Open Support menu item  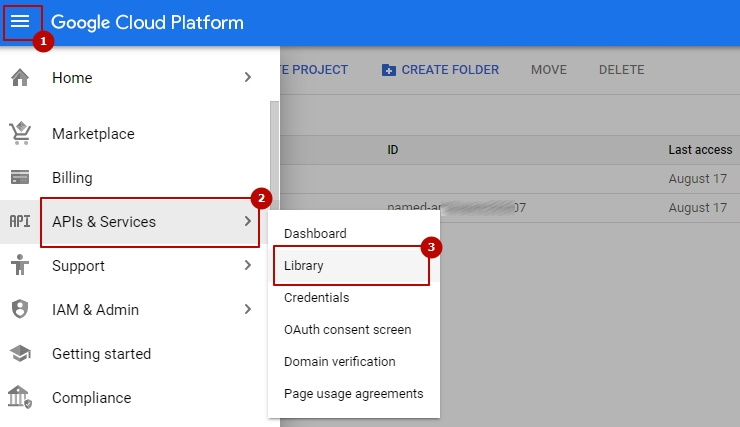click(78, 266)
